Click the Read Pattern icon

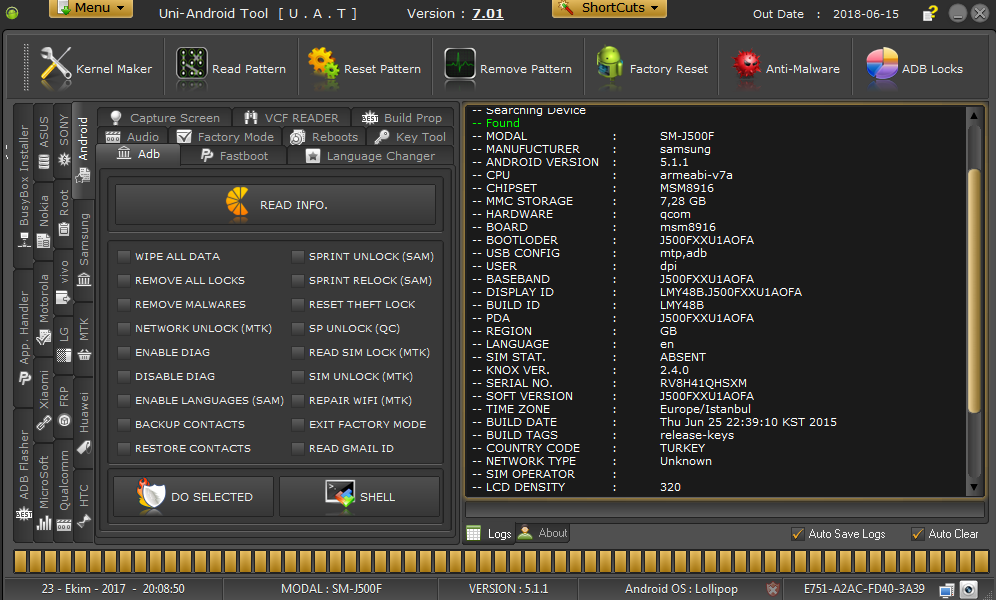click(x=192, y=68)
